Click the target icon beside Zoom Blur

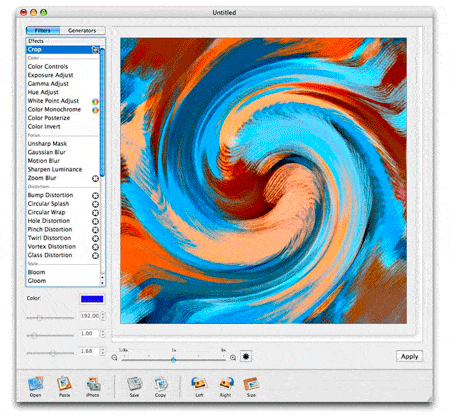95,179
